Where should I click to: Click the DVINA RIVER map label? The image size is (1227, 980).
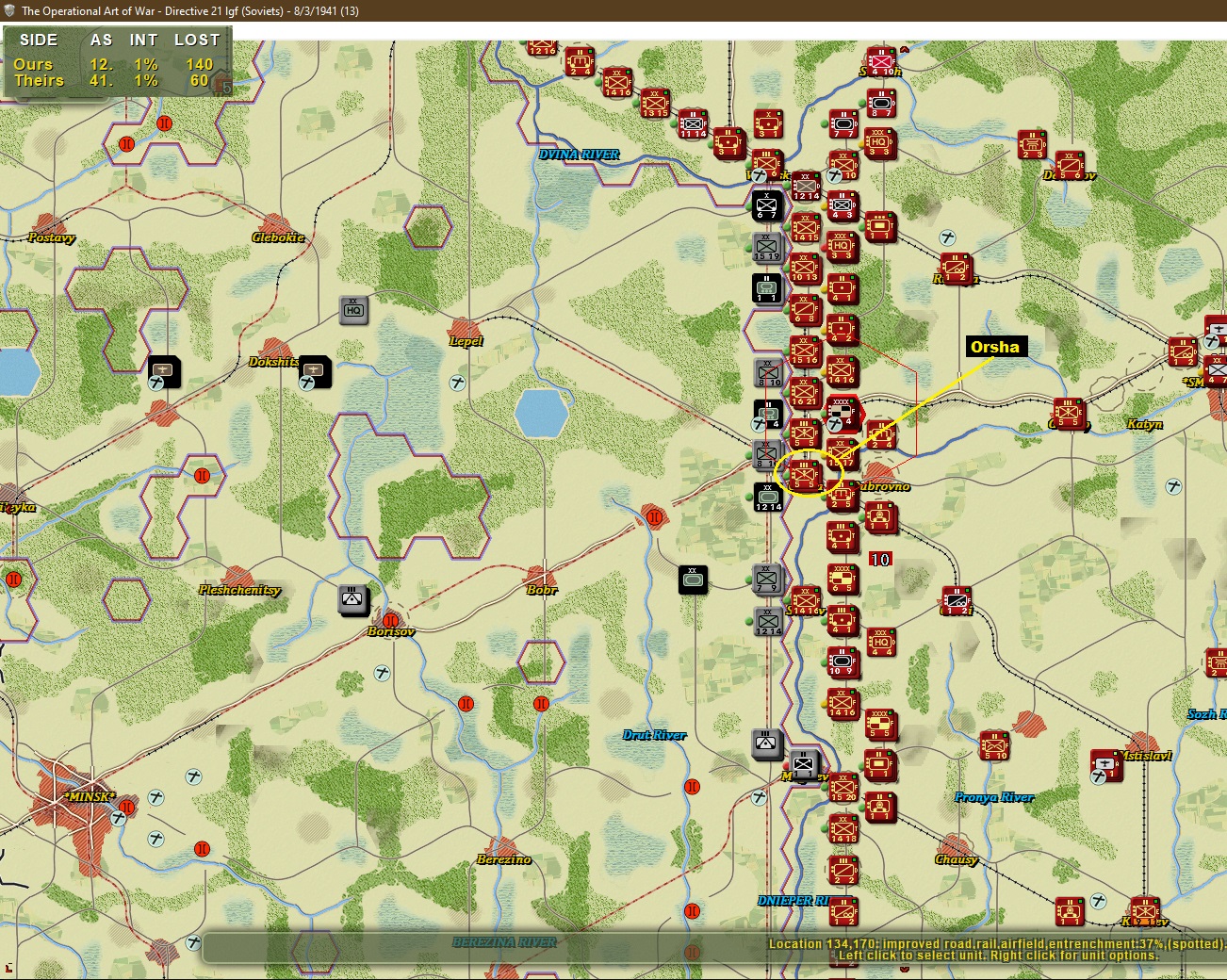click(x=580, y=155)
